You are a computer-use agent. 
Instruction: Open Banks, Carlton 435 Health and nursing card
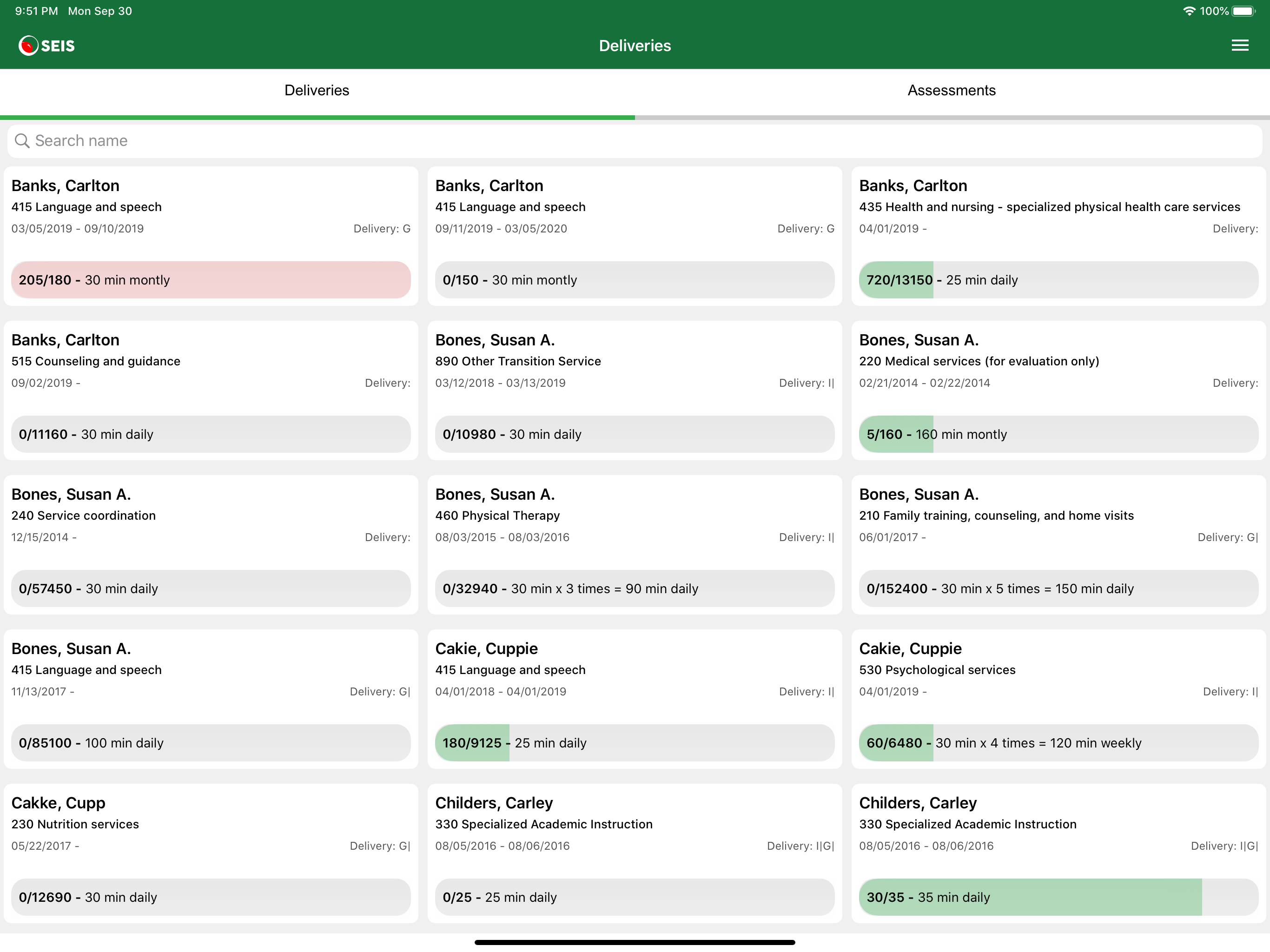pyautogui.click(x=1058, y=236)
